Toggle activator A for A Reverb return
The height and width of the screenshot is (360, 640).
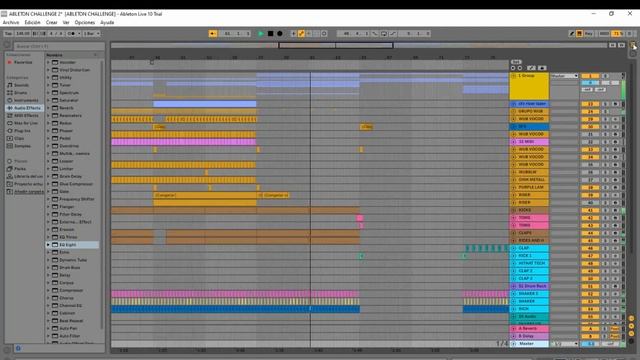coord(590,329)
